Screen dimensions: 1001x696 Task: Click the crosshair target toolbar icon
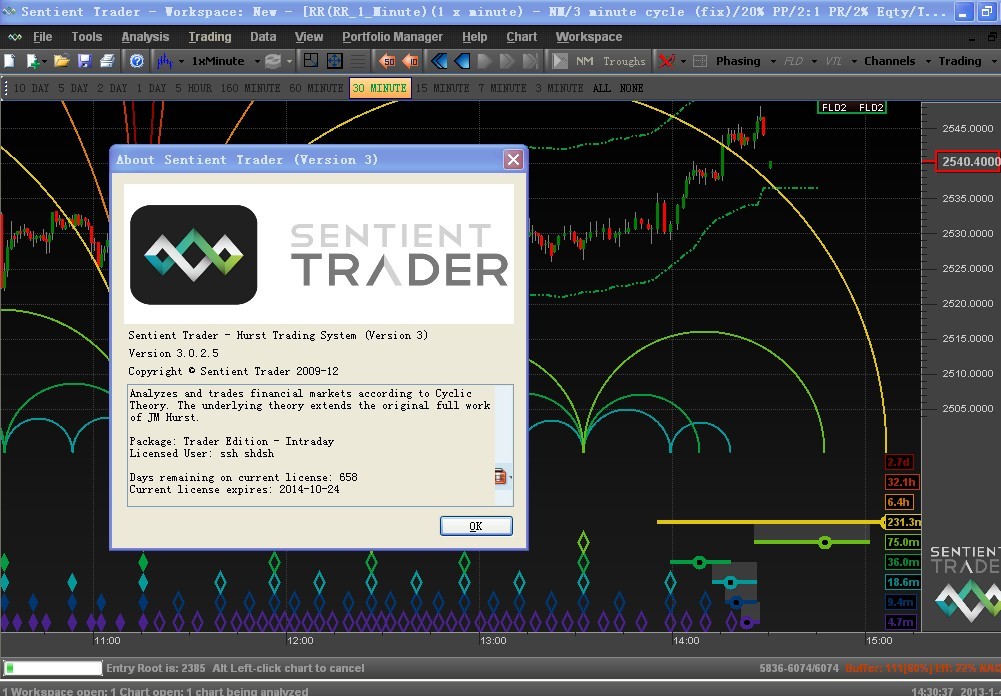[335, 61]
